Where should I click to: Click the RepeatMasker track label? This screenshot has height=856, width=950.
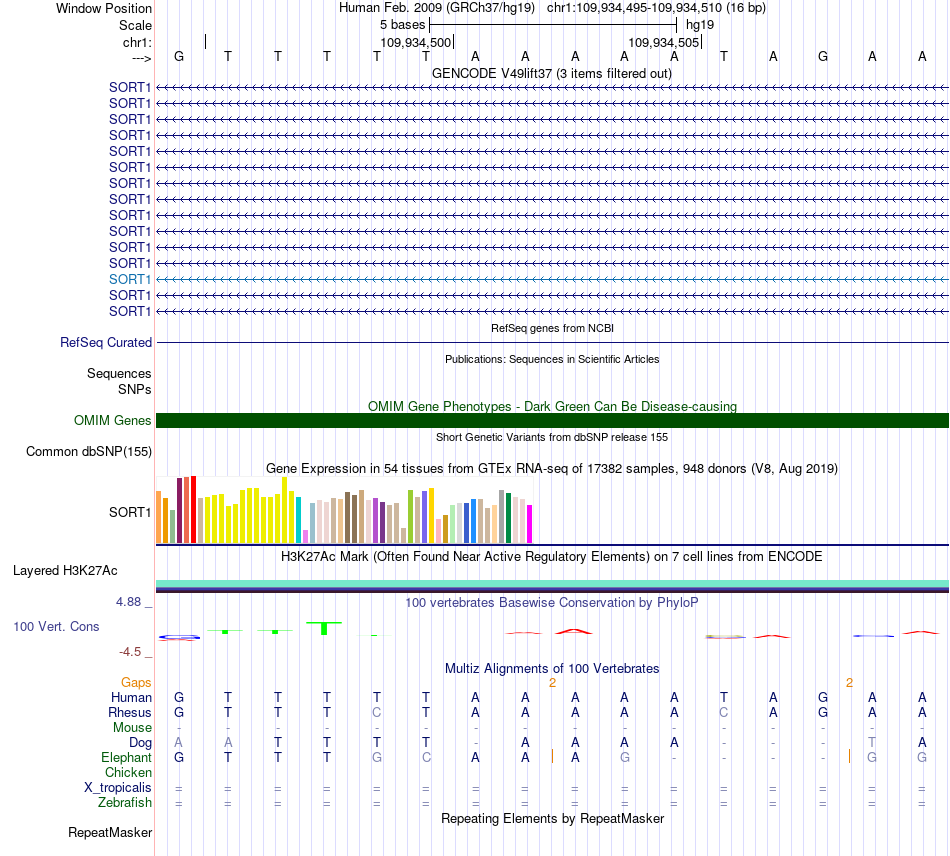pyautogui.click(x=110, y=833)
